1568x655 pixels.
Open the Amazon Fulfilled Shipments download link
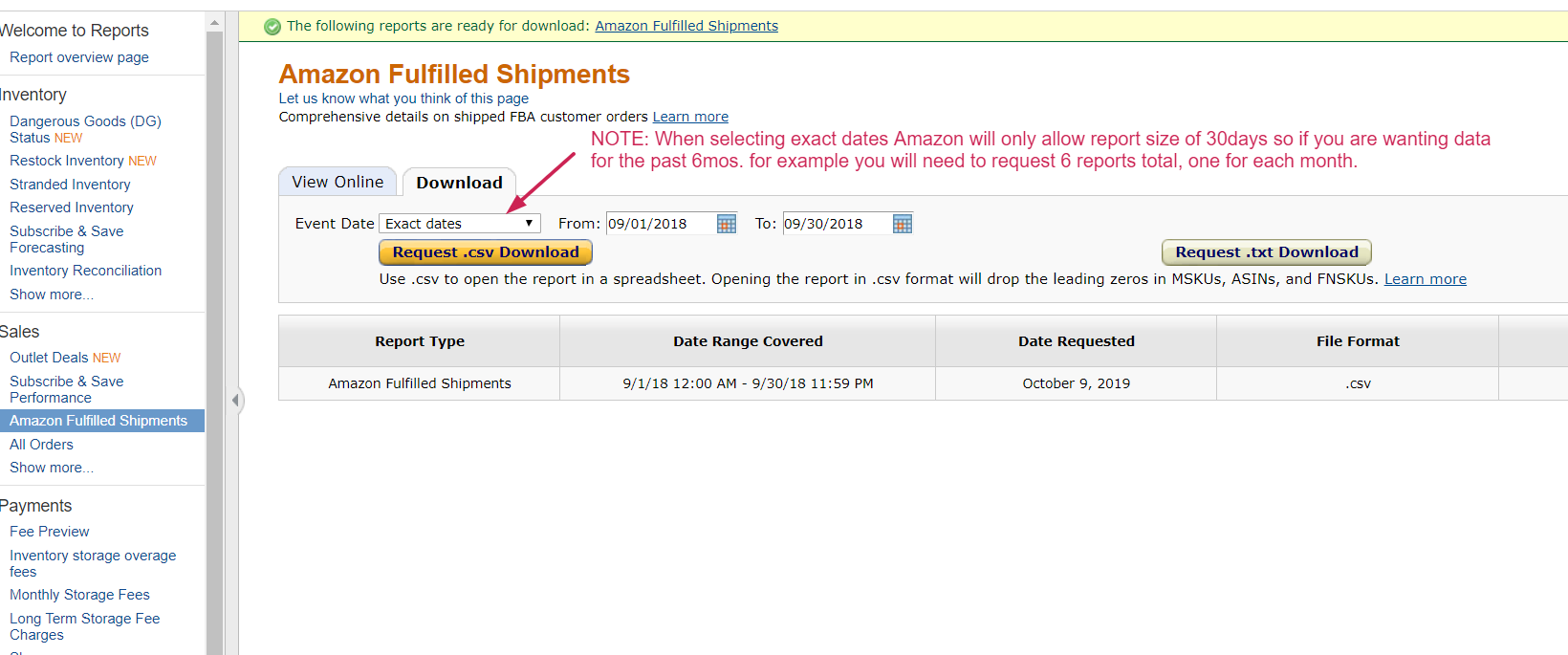pos(686,26)
